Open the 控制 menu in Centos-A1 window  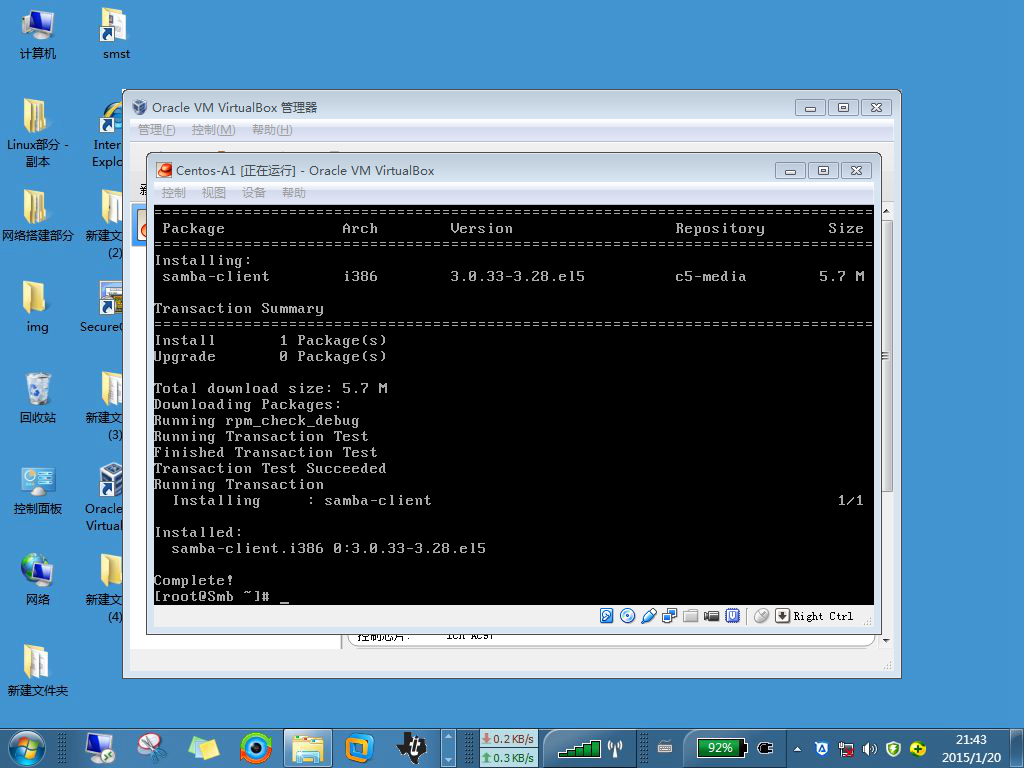(x=174, y=193)
